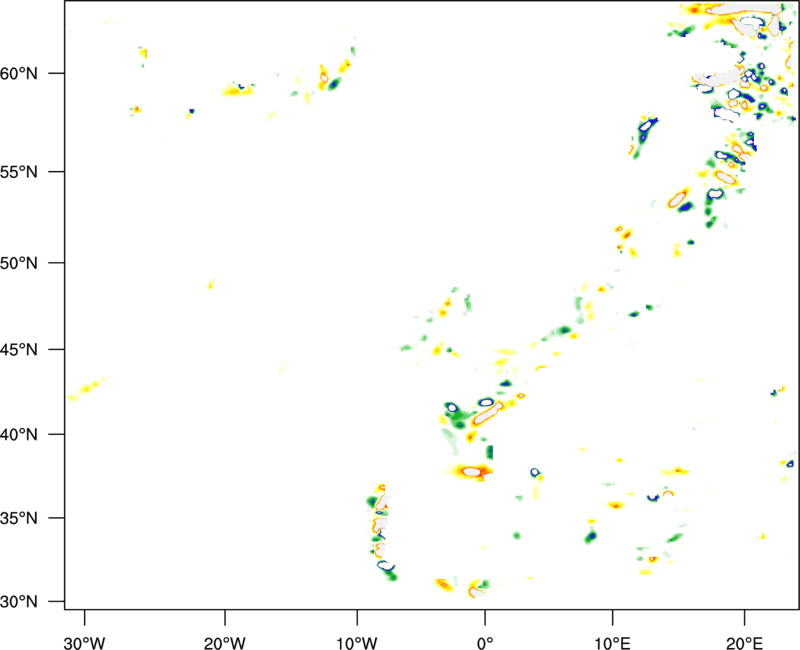
Task: Click the 50°N latitude label
Action: 19,264
